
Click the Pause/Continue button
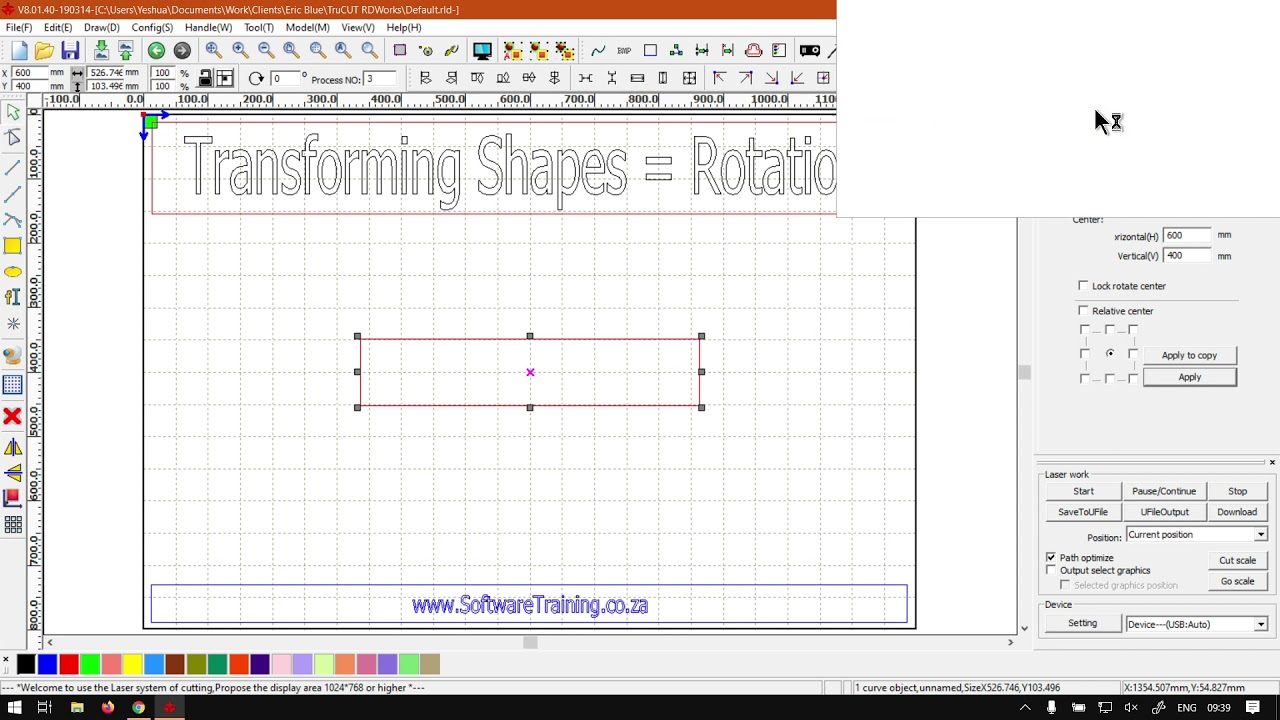tap(1164, 491)
